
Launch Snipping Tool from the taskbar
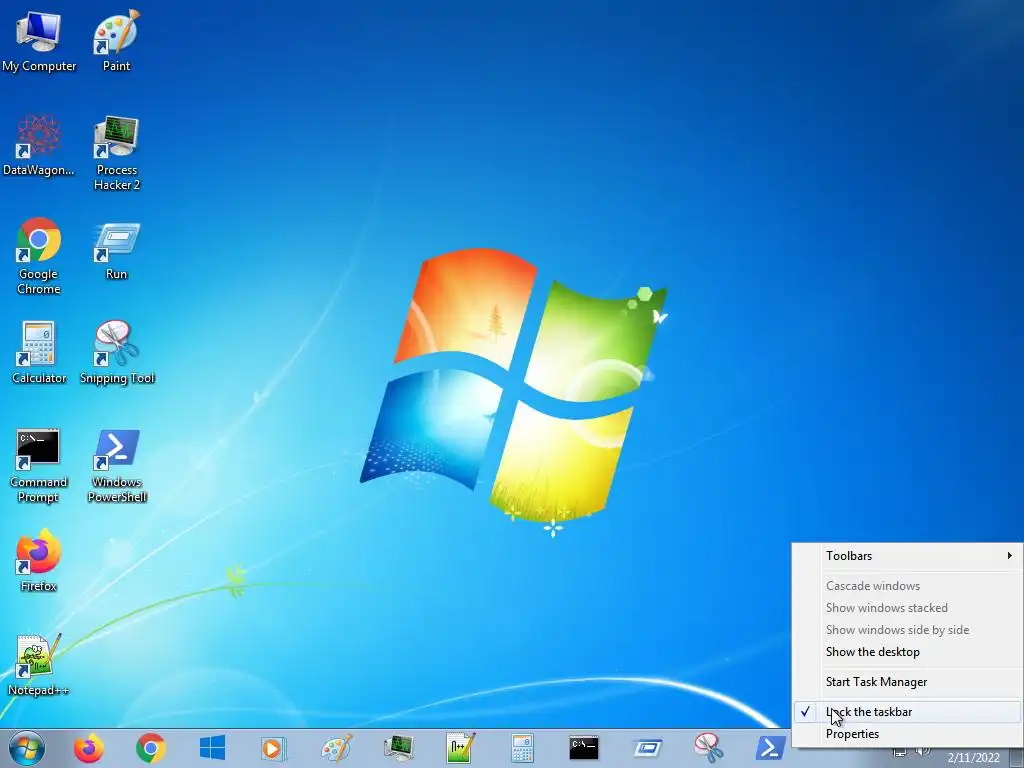coord(709,748)
